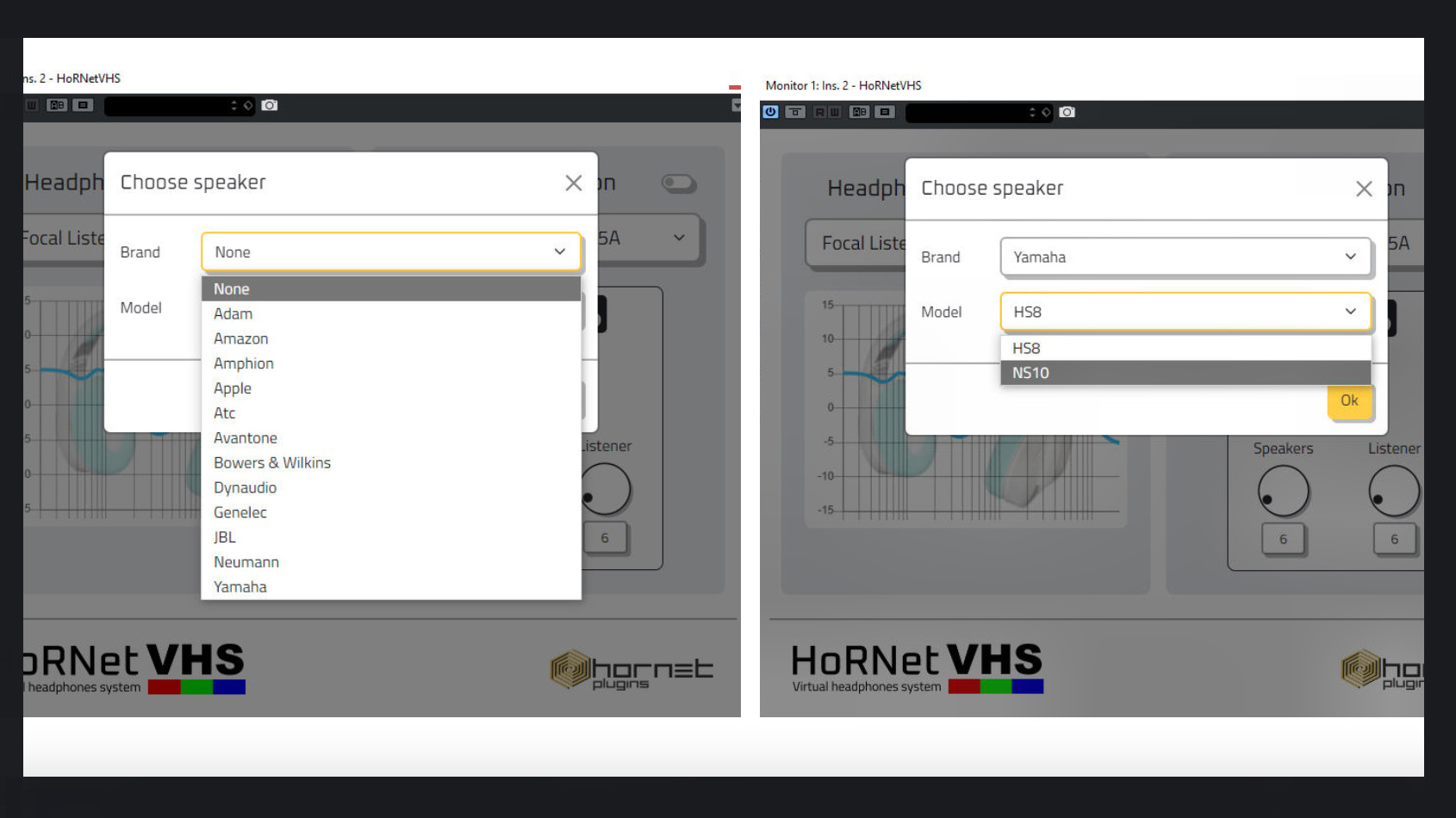Collapse the Model dropdown showing HS8
The height and width of the screenshot is (818, 1456).
click(x=1185, y=312)
